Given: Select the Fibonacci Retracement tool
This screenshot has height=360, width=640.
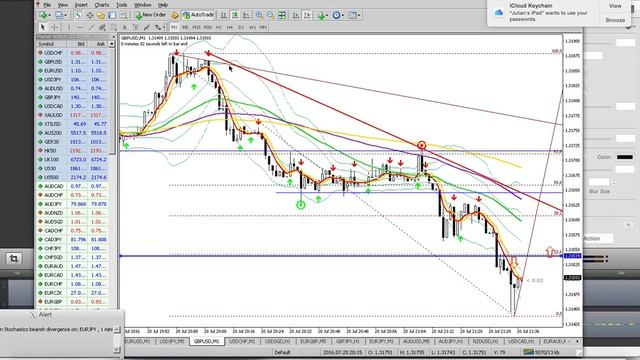Looking at the screenshot, I should point(113,27).
